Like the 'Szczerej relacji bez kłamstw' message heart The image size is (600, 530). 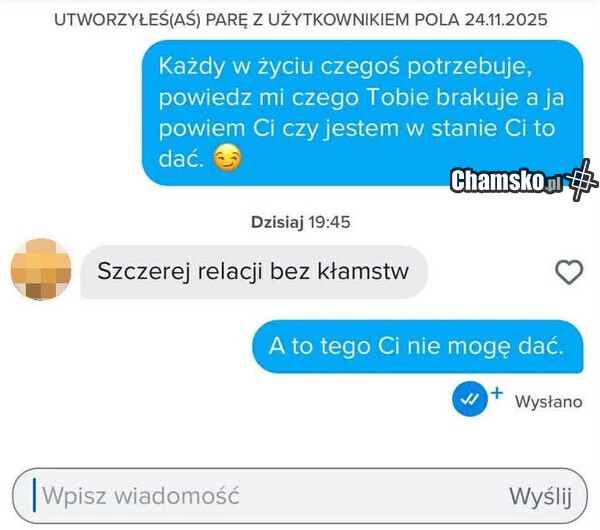tap(569, 272)
